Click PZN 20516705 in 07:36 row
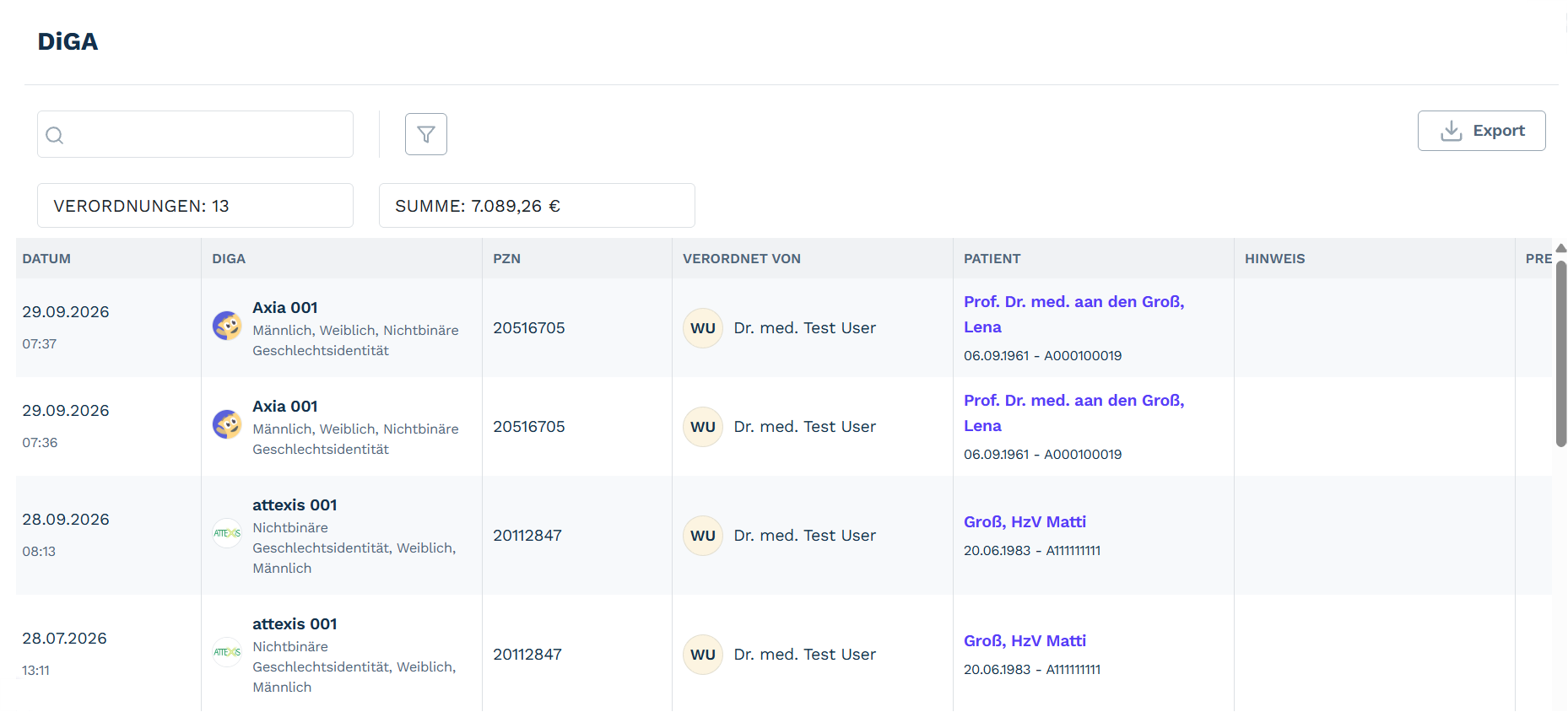The height and width of the screenshot is (712, 1568). click(529, 426)
